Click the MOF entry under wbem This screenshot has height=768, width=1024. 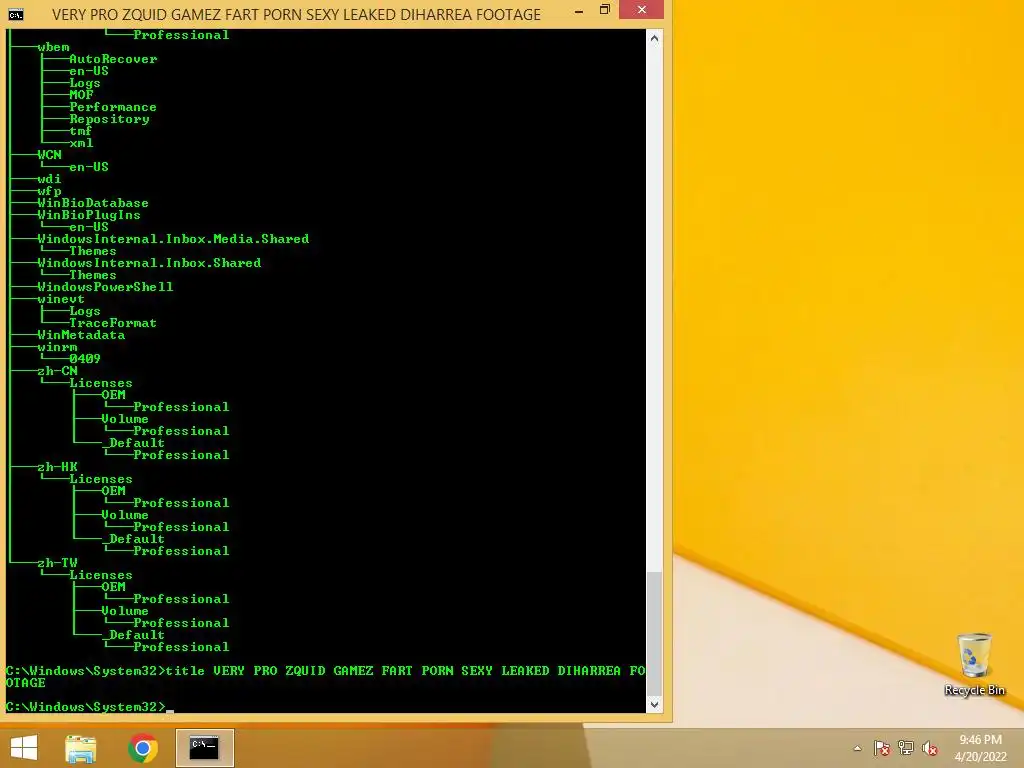coord(81,95)
